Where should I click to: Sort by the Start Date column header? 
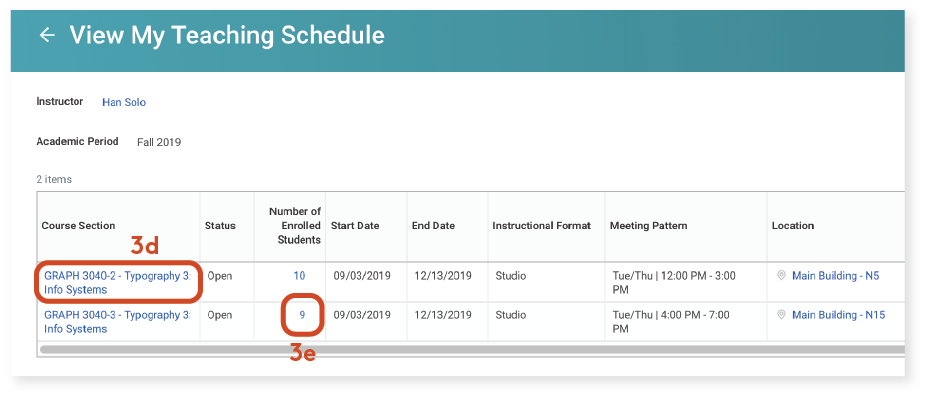[355, 226]
